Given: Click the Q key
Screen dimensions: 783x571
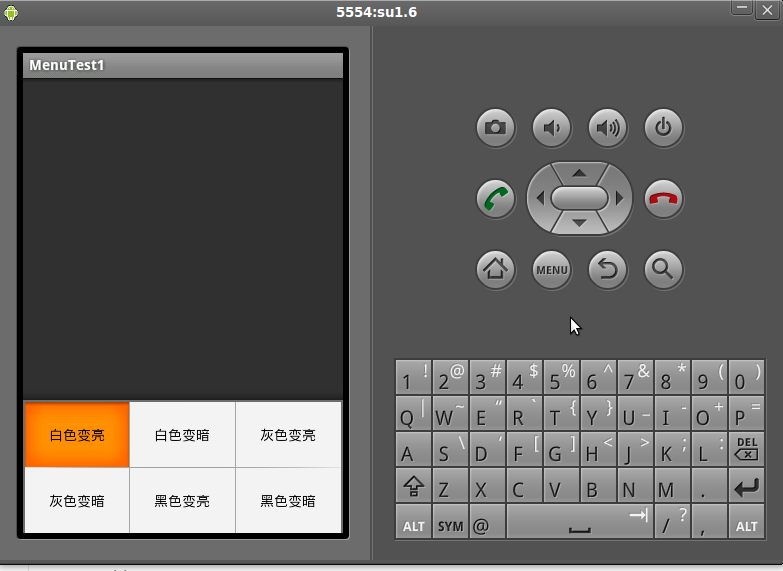Looking at the screenshot, I should click(x=413, y=413).
